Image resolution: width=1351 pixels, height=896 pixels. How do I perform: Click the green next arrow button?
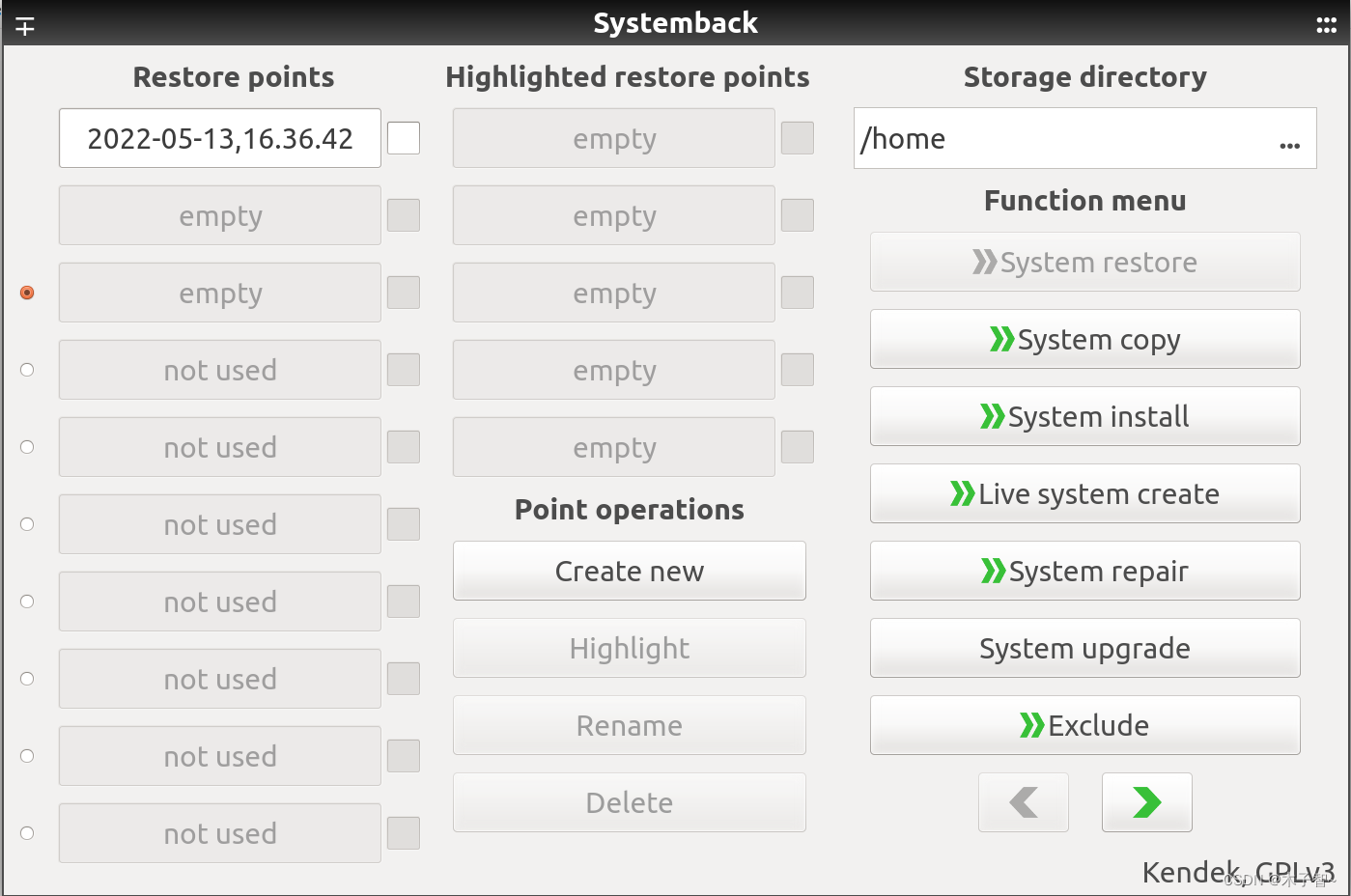click(1146, 802)
